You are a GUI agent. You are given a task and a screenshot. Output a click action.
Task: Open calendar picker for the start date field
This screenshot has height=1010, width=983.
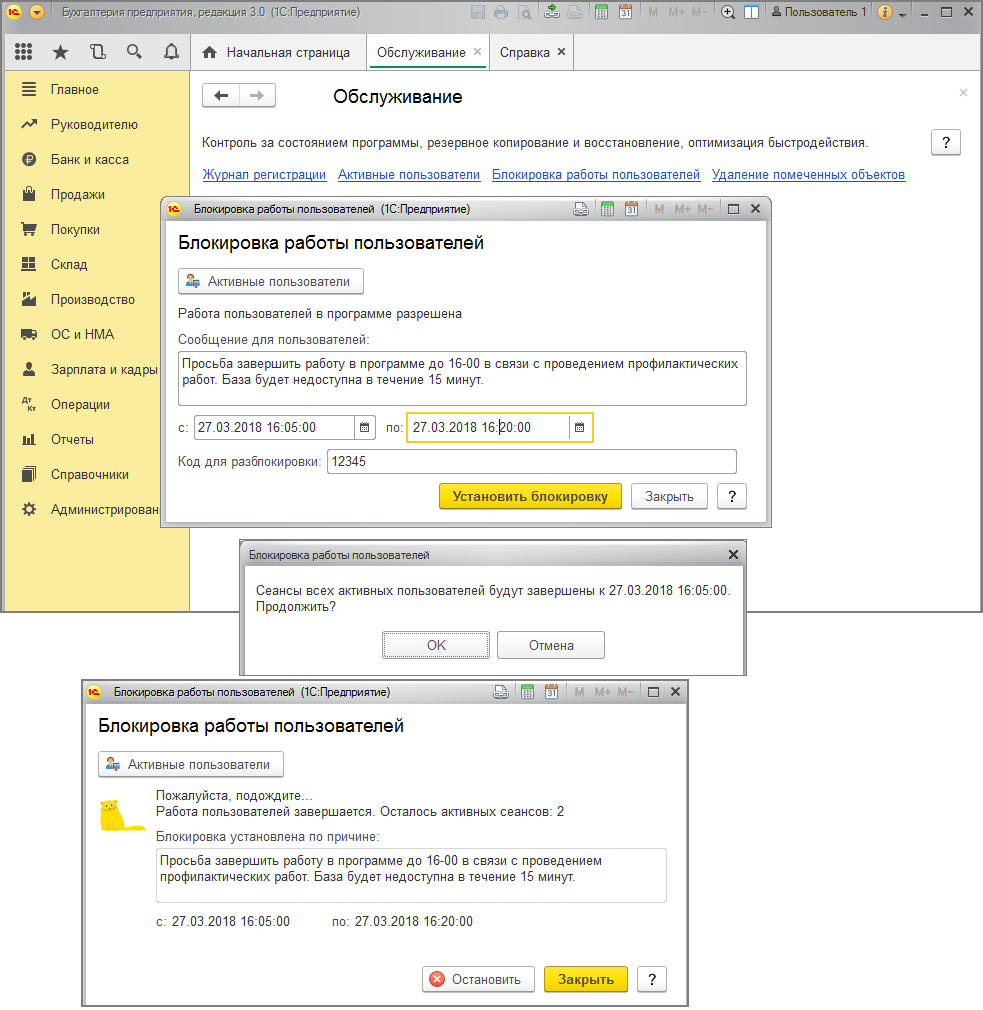[365, 428]
